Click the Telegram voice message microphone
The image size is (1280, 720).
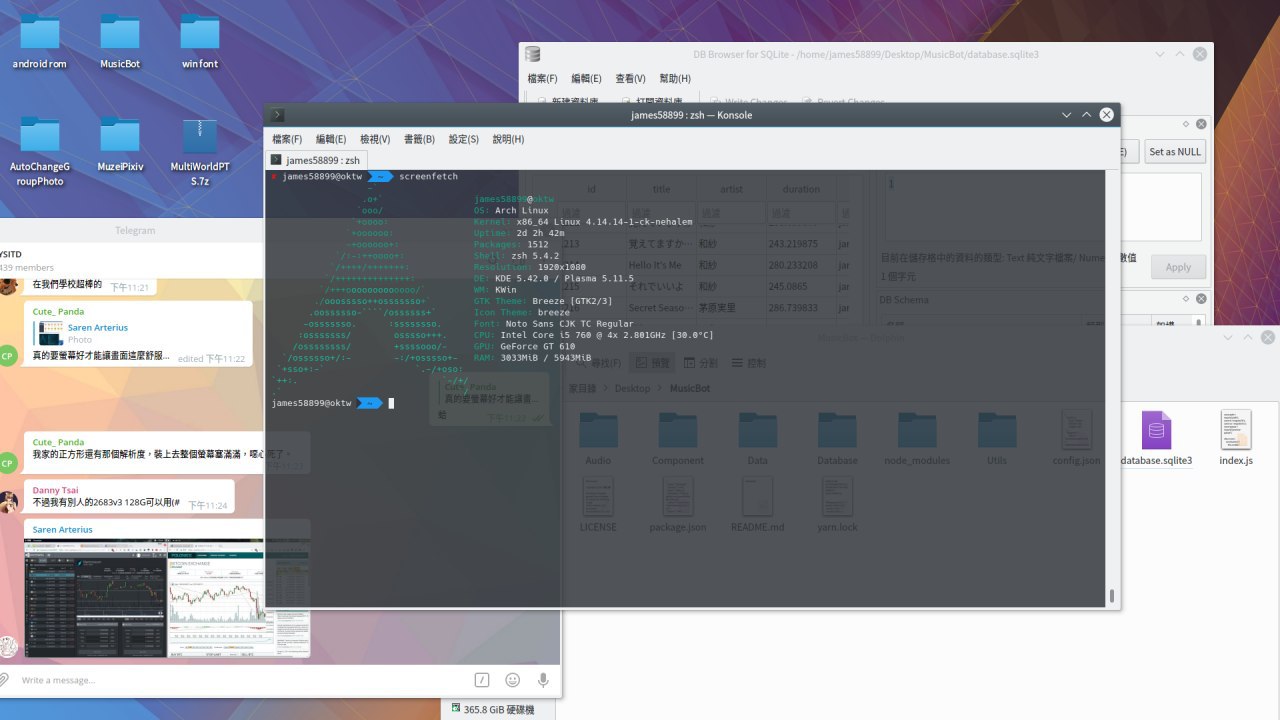click(x=543, y=680)
